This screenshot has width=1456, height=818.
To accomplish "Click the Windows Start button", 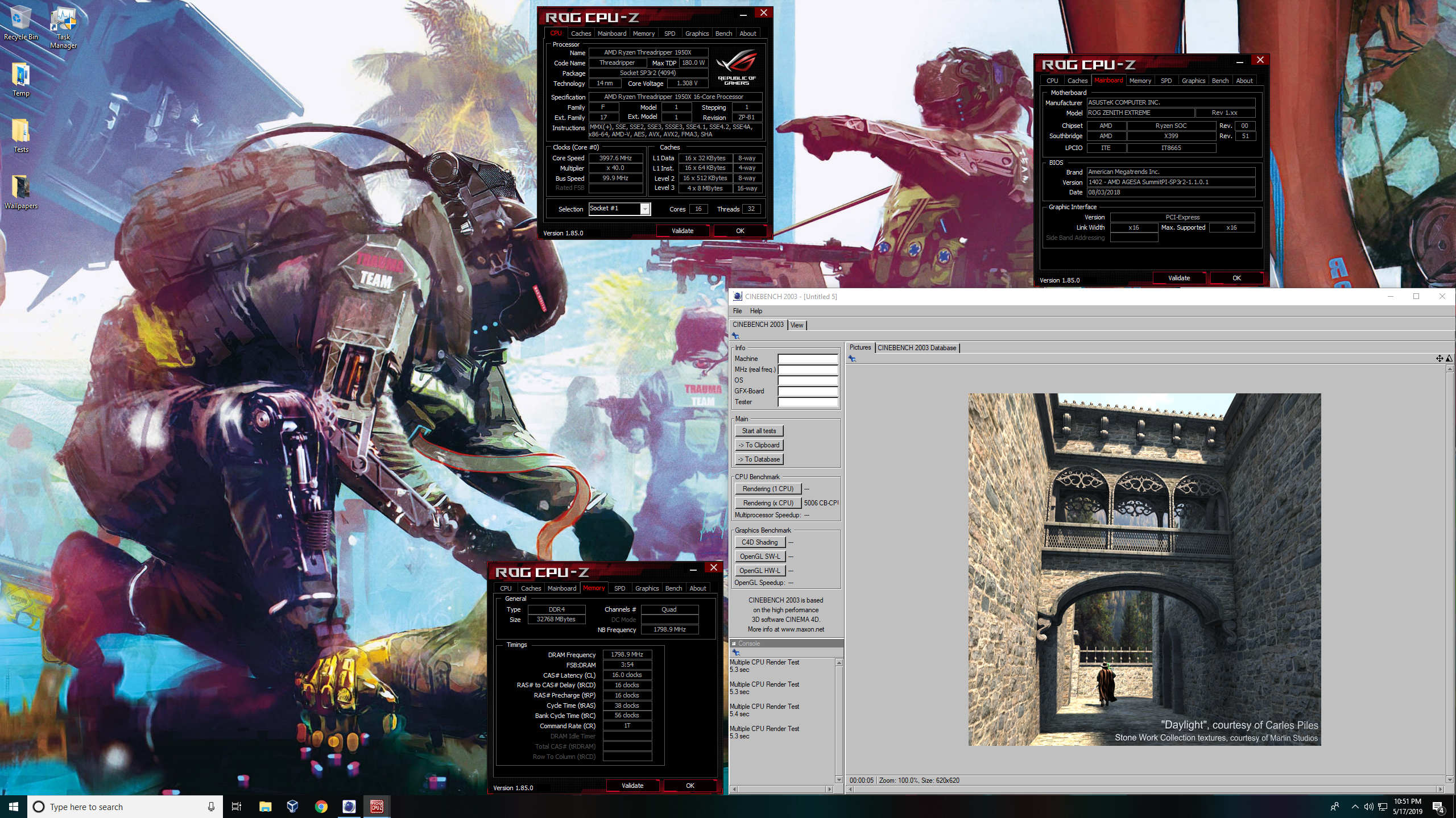I will click(14, 806).
